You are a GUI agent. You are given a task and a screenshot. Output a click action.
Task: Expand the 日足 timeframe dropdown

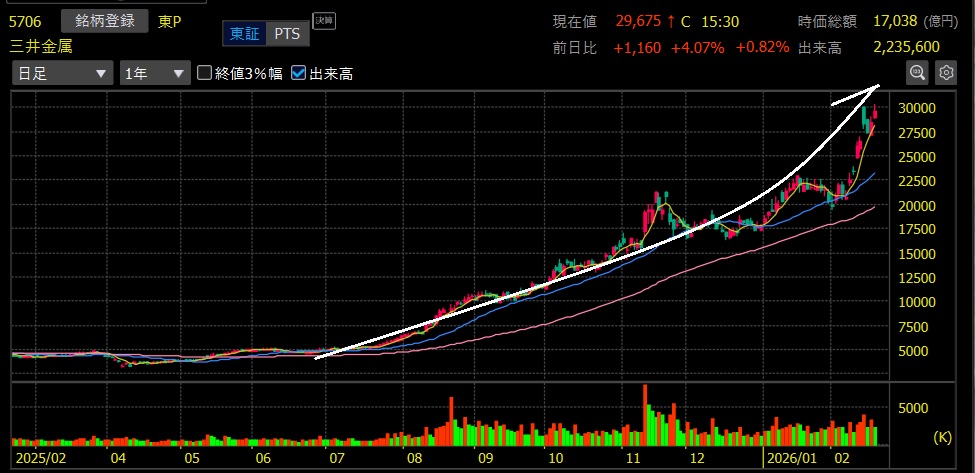62,73
